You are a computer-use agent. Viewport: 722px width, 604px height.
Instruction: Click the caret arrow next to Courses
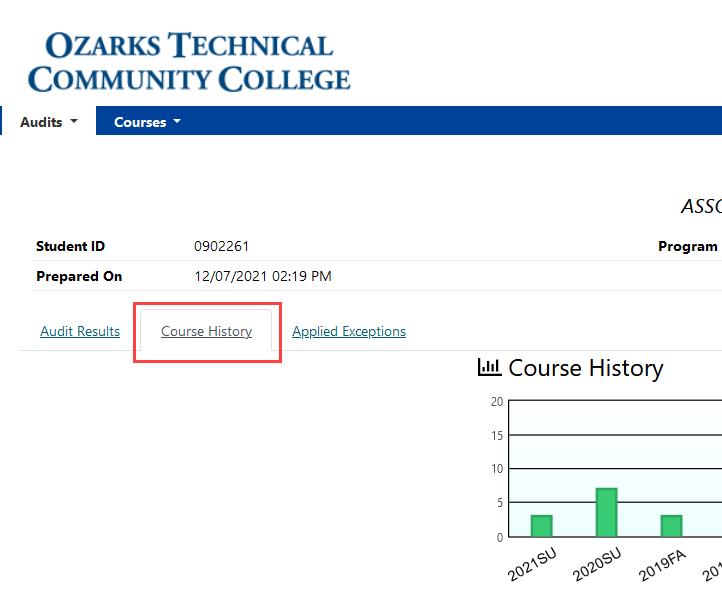177,122
